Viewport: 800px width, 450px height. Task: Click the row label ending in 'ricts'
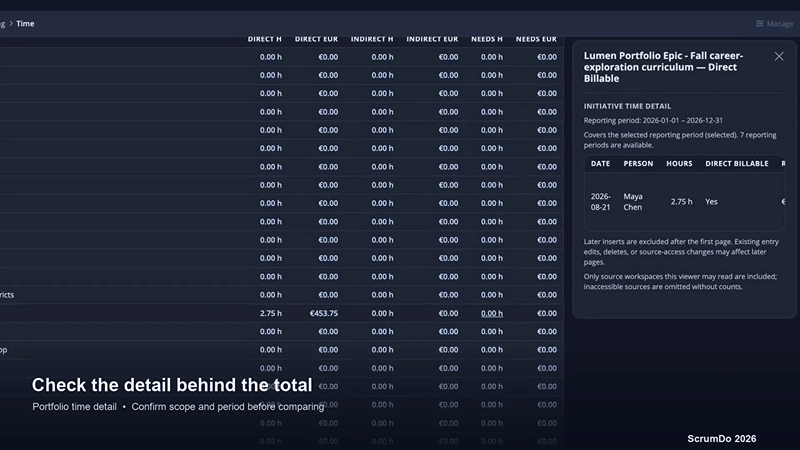tap(7, 295)
